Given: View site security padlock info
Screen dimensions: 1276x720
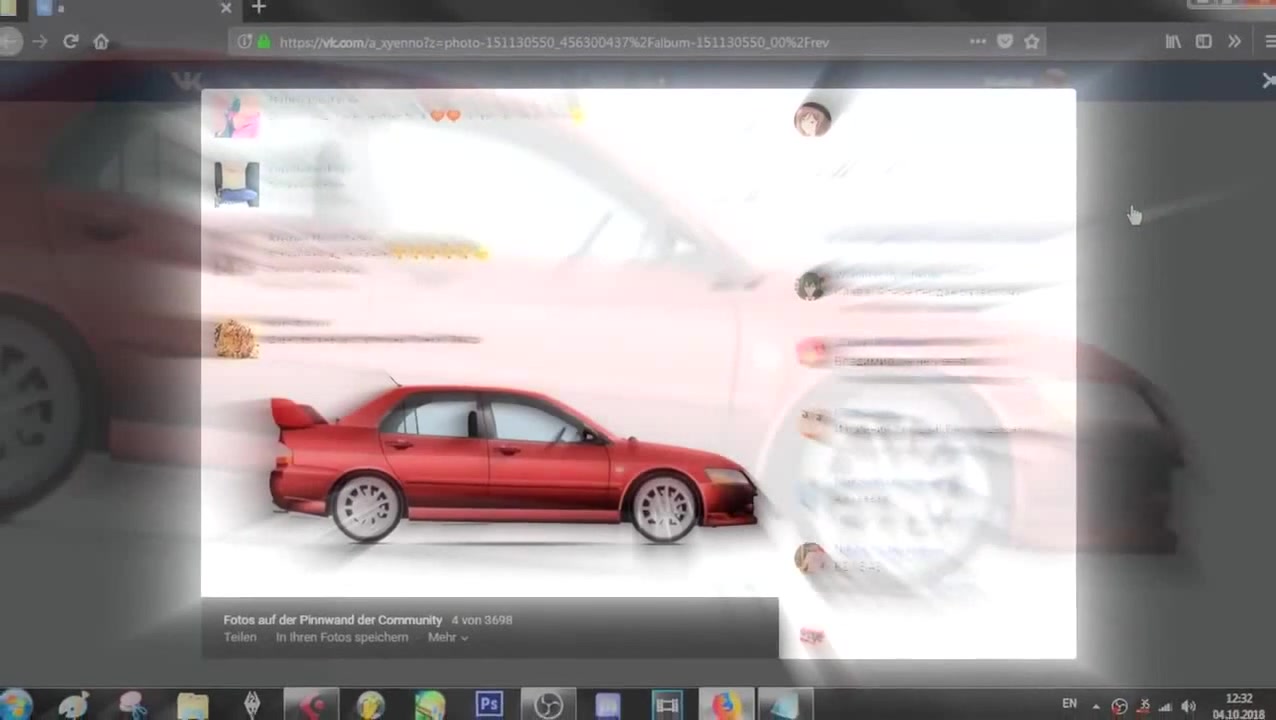Looking at the screenshot, I should 264,42.
